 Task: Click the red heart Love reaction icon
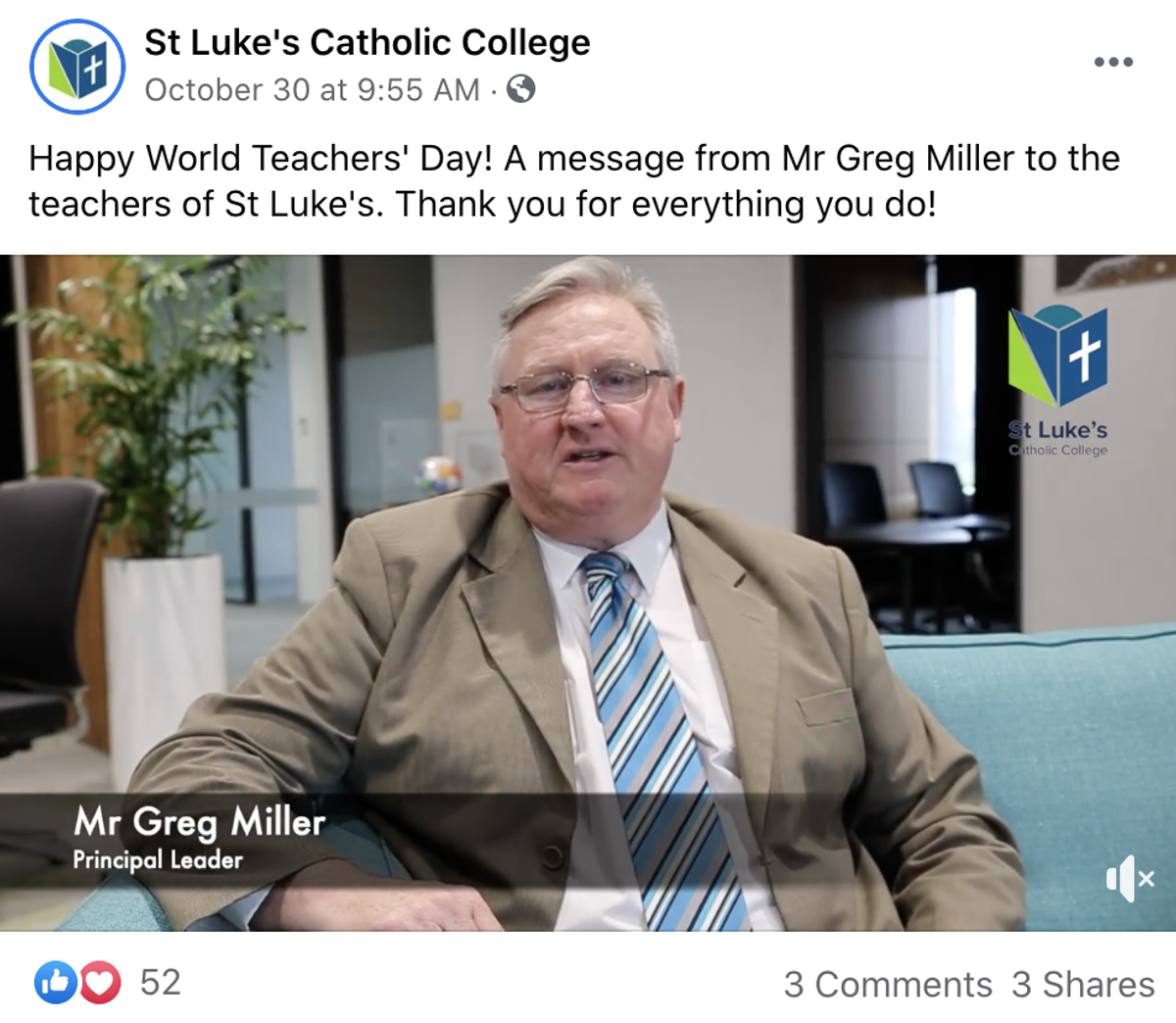(x=99, y=982)
